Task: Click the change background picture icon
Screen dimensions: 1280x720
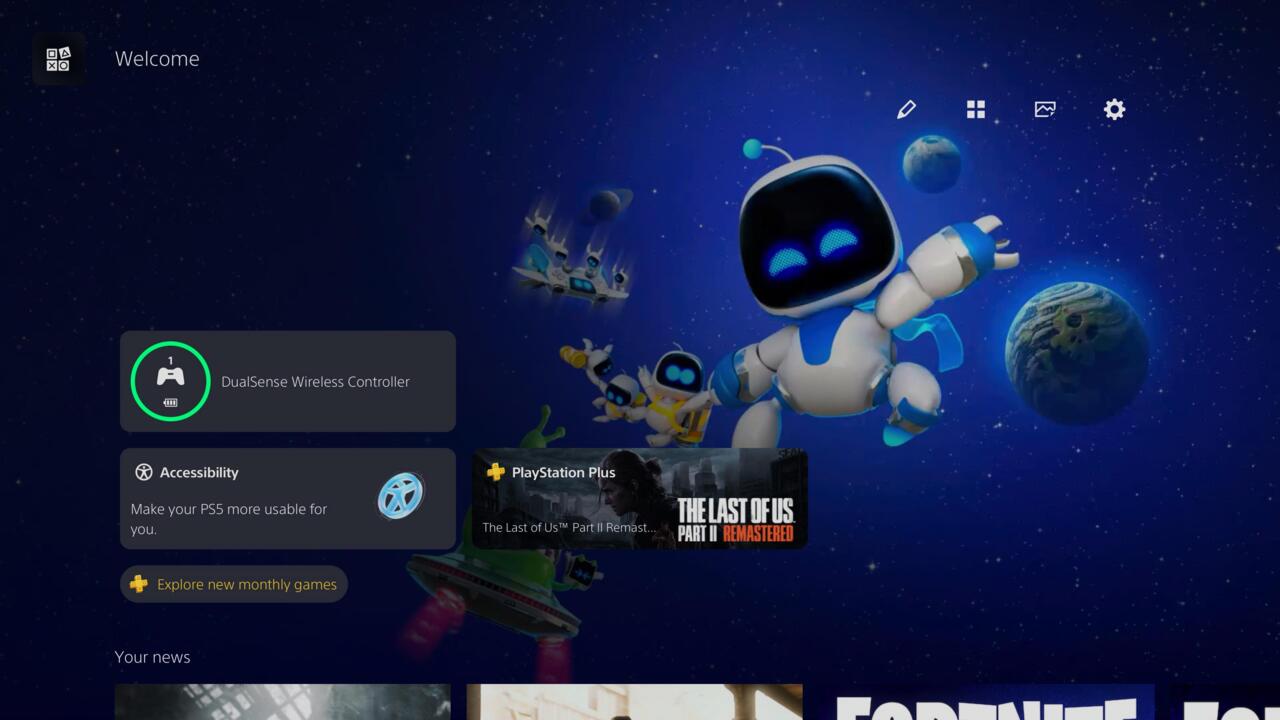Action: (1045, 109)
